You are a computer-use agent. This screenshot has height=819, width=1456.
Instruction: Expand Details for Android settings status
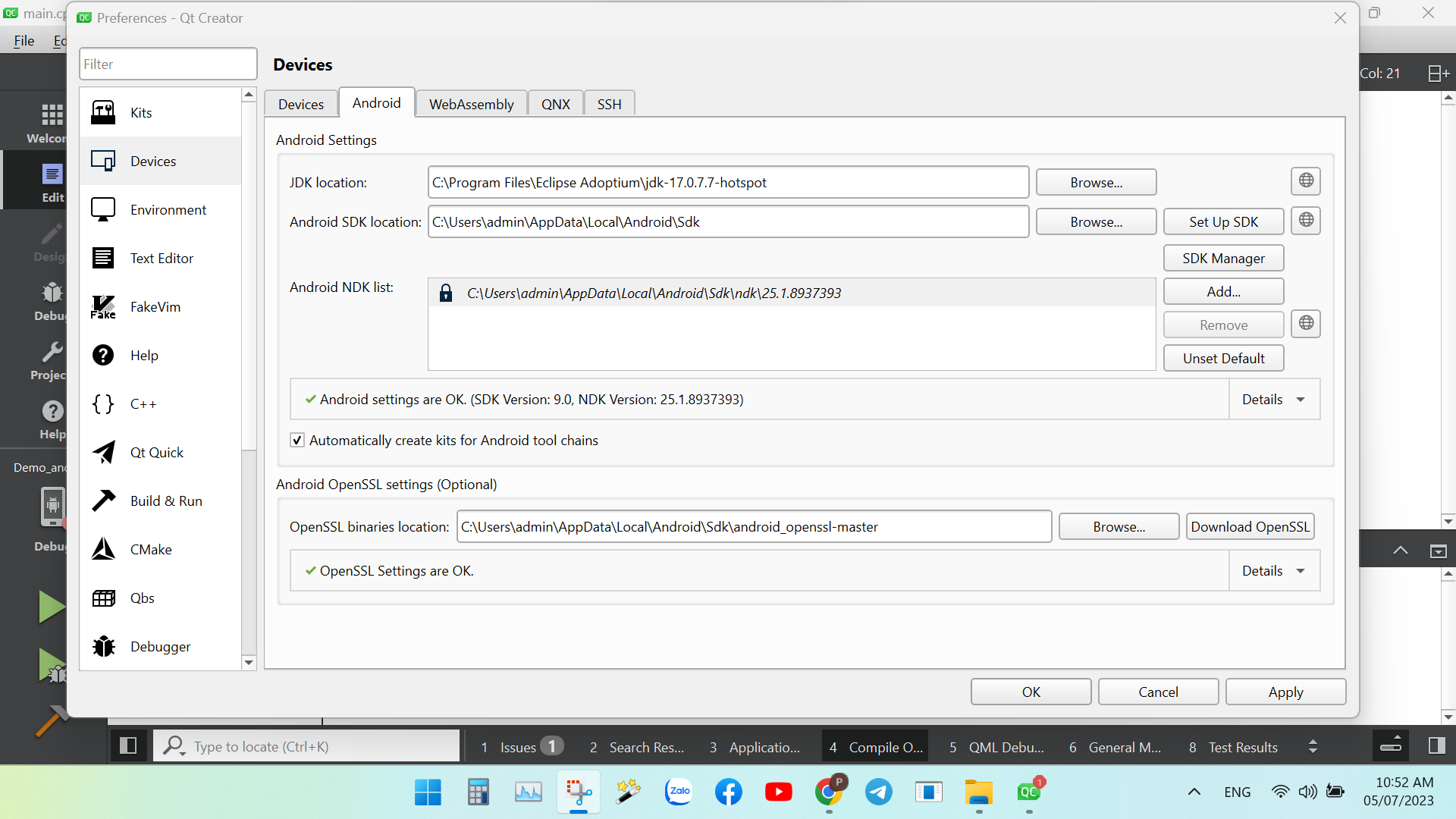(x=1273, y=400)
